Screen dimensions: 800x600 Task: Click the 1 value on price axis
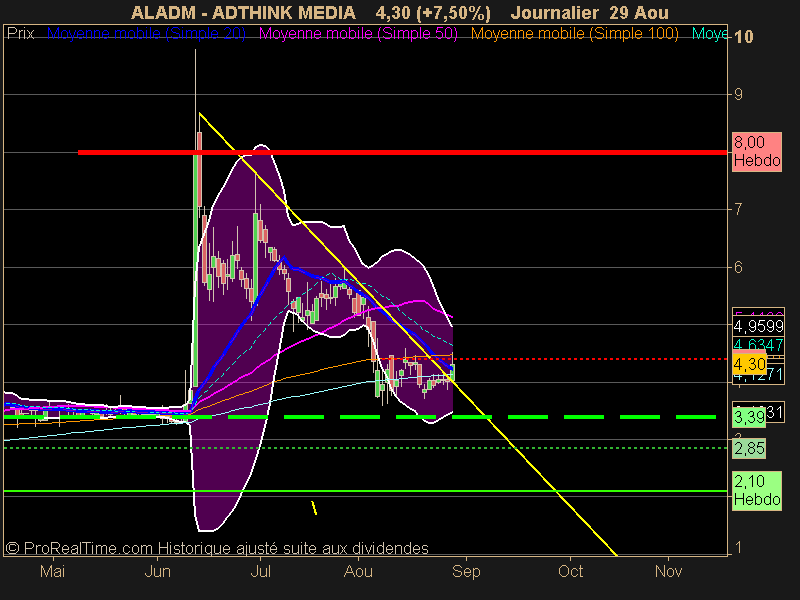point(738,547)
